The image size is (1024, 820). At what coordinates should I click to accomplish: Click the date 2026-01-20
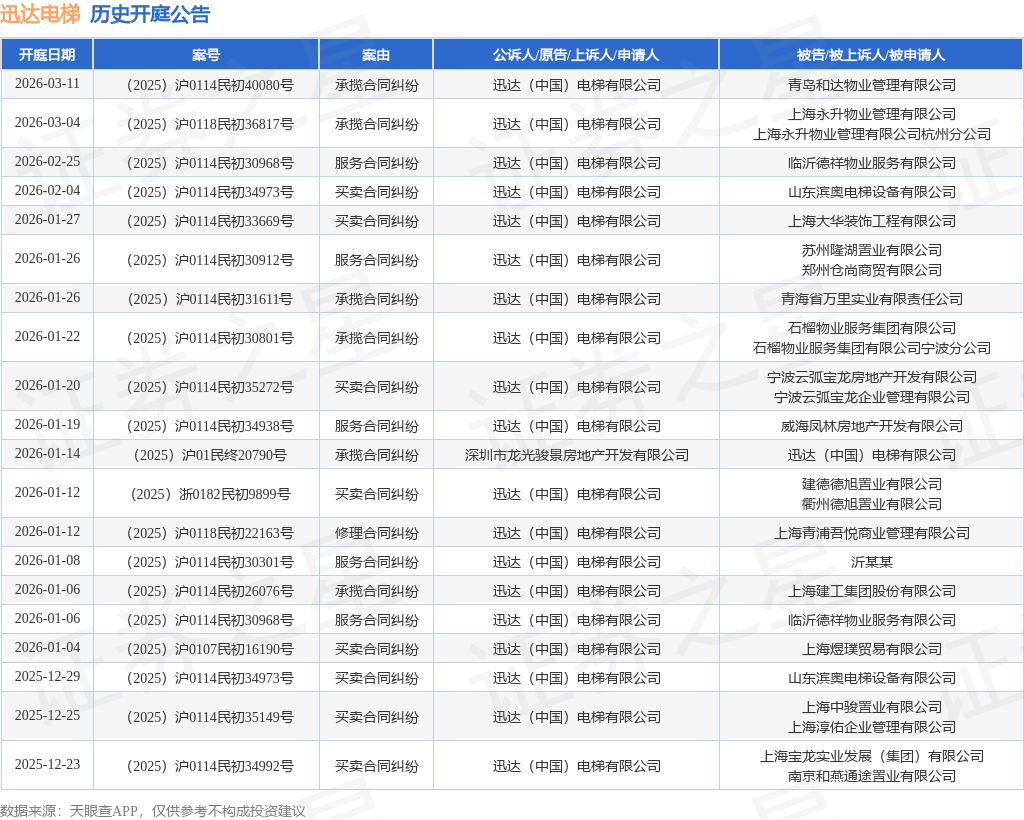(47, 385)
